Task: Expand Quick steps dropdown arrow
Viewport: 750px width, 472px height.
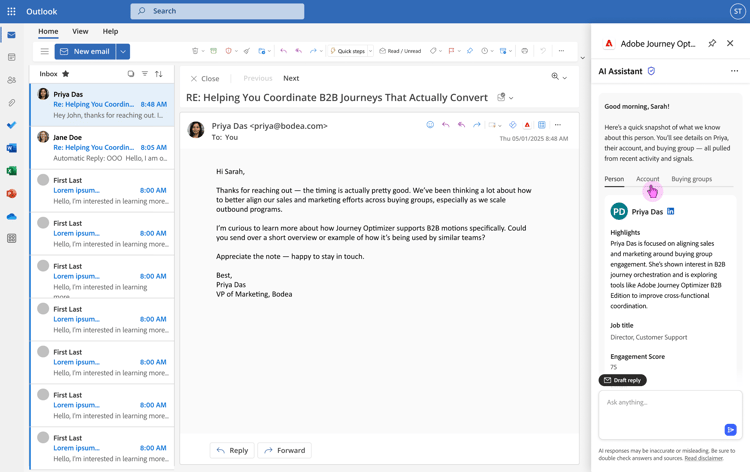Action: [370, 51]
